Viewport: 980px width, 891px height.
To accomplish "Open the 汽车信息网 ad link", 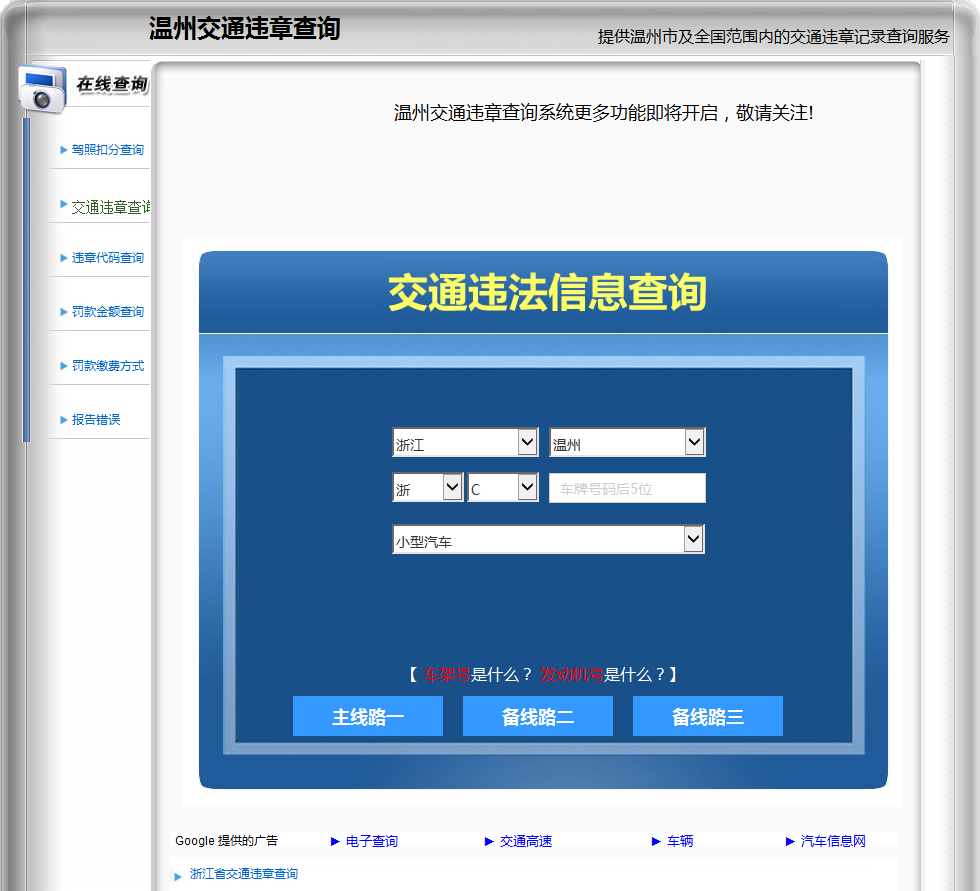I will [x=833, y=842].
